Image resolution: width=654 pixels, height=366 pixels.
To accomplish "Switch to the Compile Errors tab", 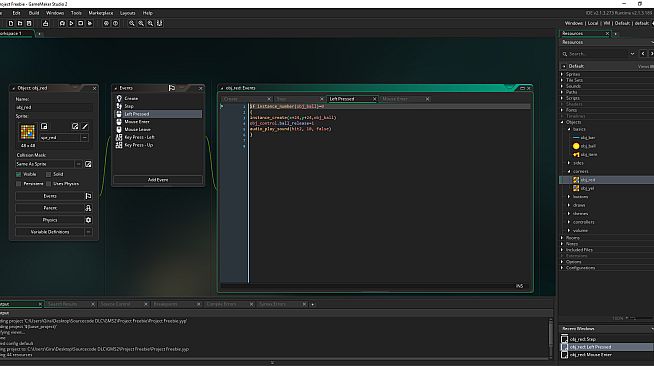I will [229, 304].
